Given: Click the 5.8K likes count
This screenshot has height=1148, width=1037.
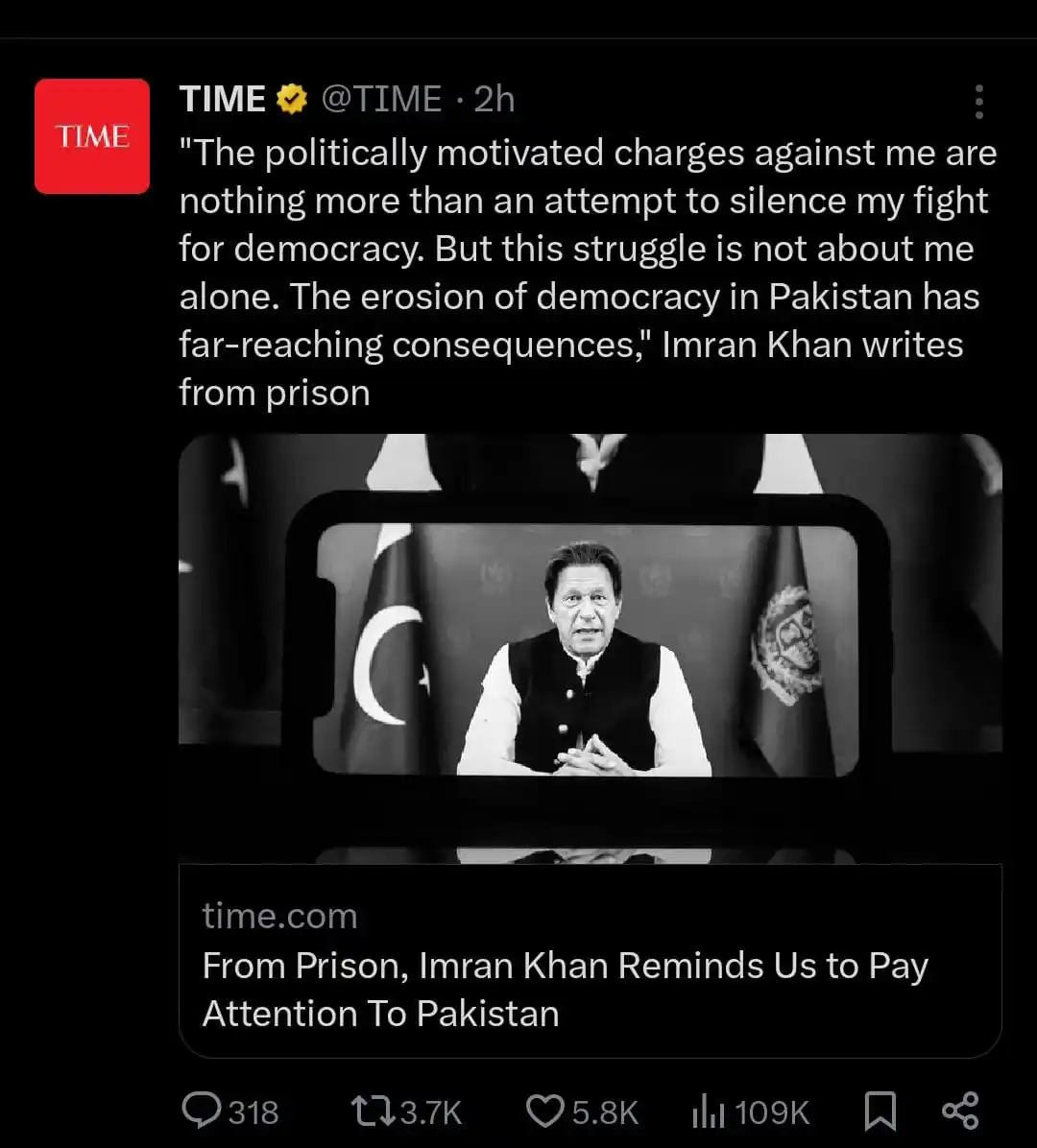Looking at the screenshot, I should pos(605,1112).
